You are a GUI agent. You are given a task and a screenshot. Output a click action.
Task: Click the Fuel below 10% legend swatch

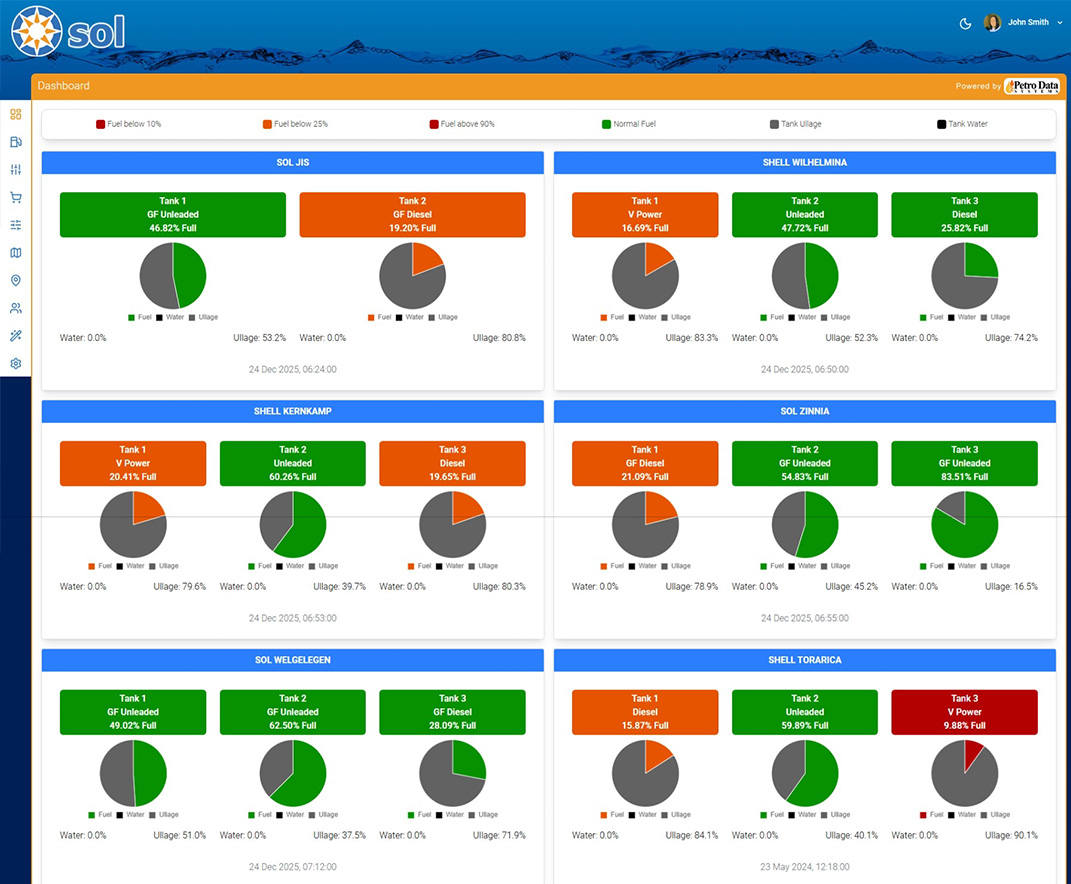100,124
